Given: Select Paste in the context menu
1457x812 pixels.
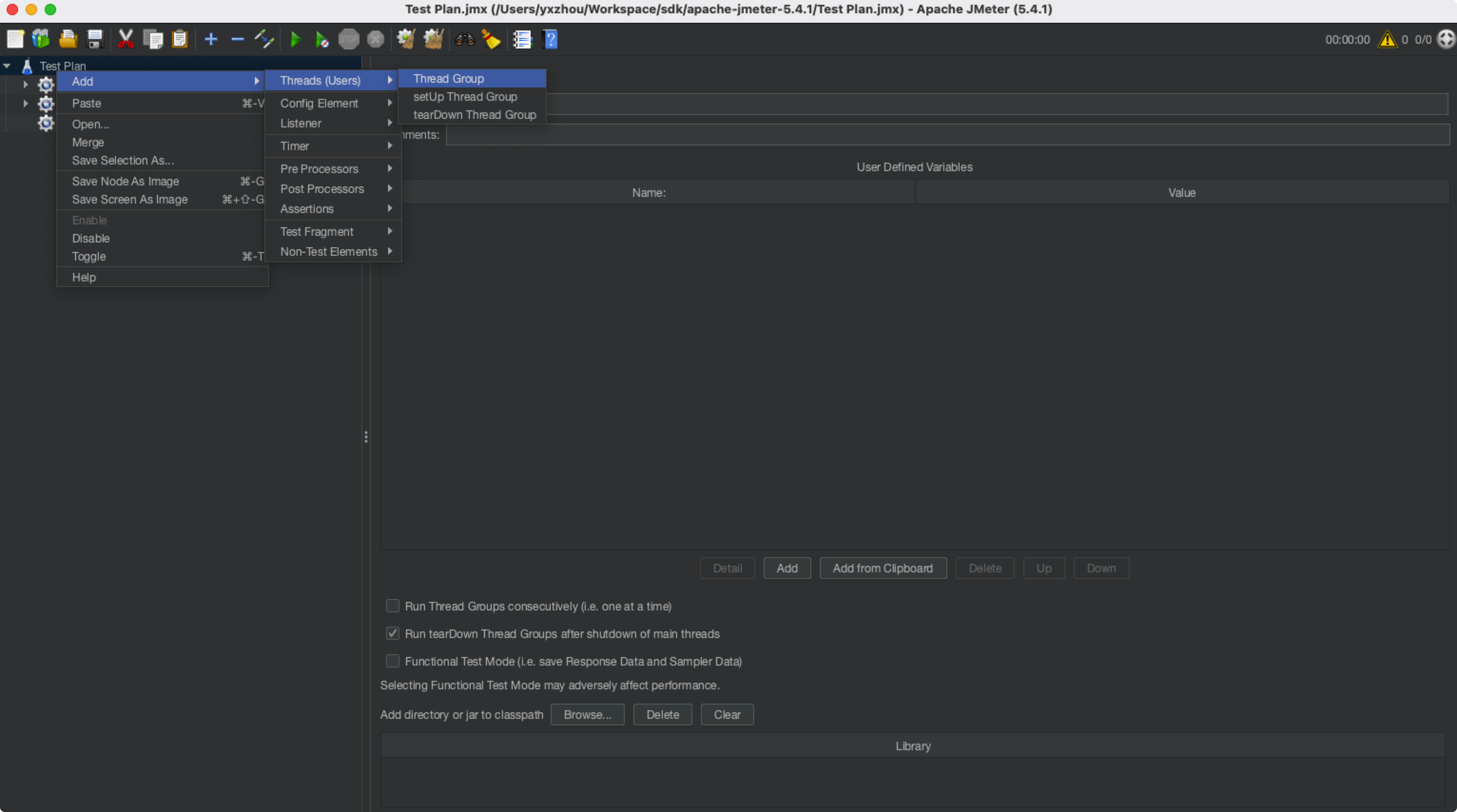Looking at the screenshot, I should tap(162, 103).
